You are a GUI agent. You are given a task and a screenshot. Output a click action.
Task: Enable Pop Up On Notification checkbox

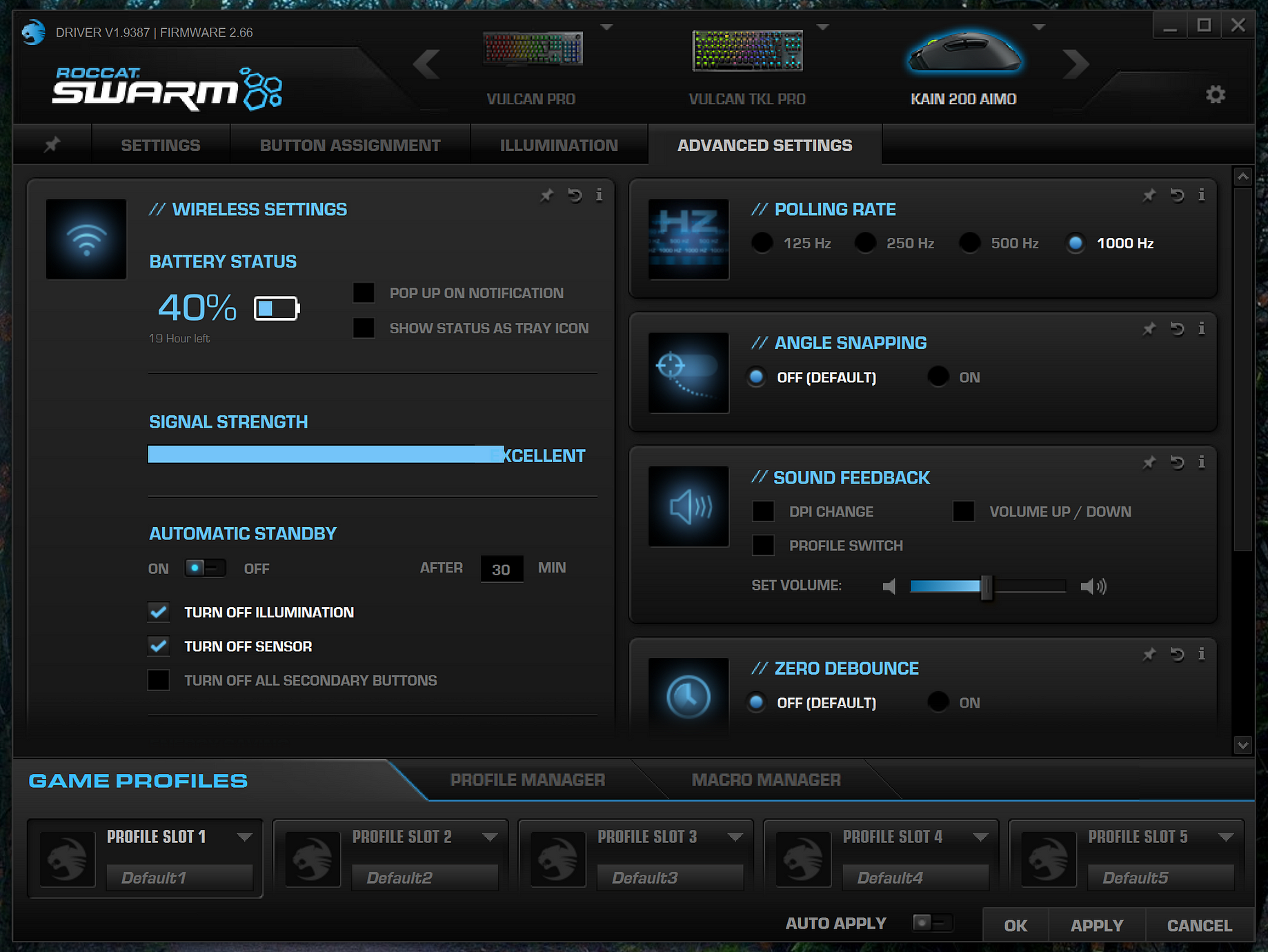[x=364, y=292]
